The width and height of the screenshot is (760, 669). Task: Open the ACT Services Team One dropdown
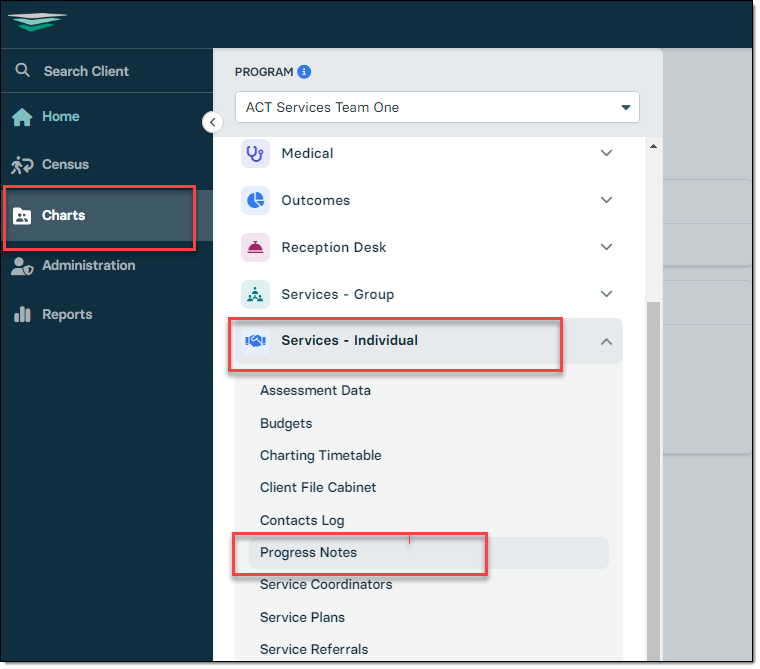437,107
